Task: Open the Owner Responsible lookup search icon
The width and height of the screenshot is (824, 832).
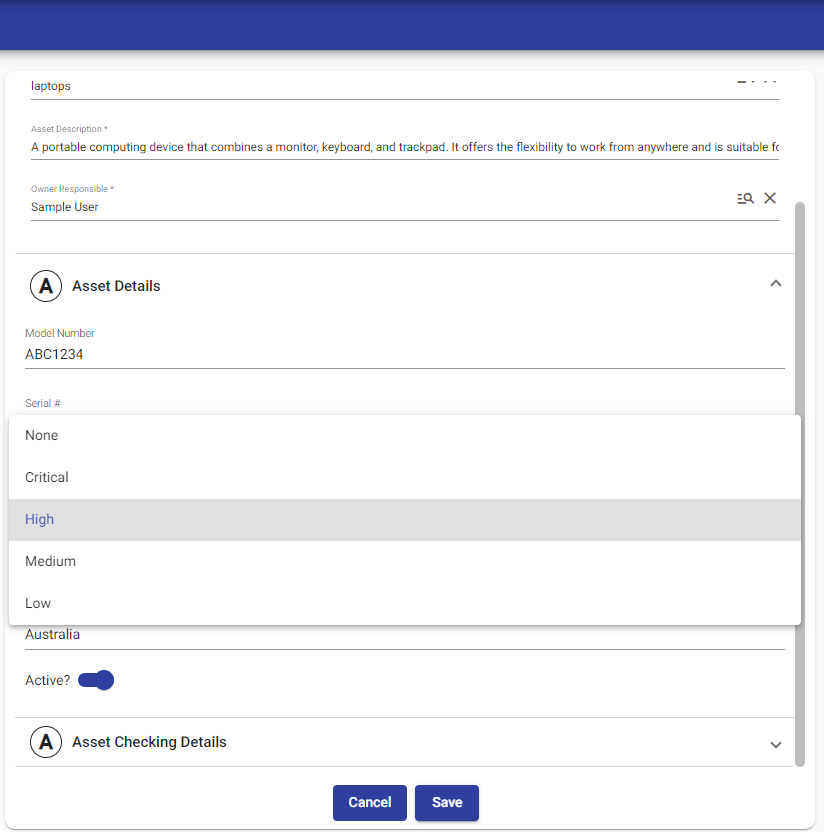Action: tap(745, 198)
